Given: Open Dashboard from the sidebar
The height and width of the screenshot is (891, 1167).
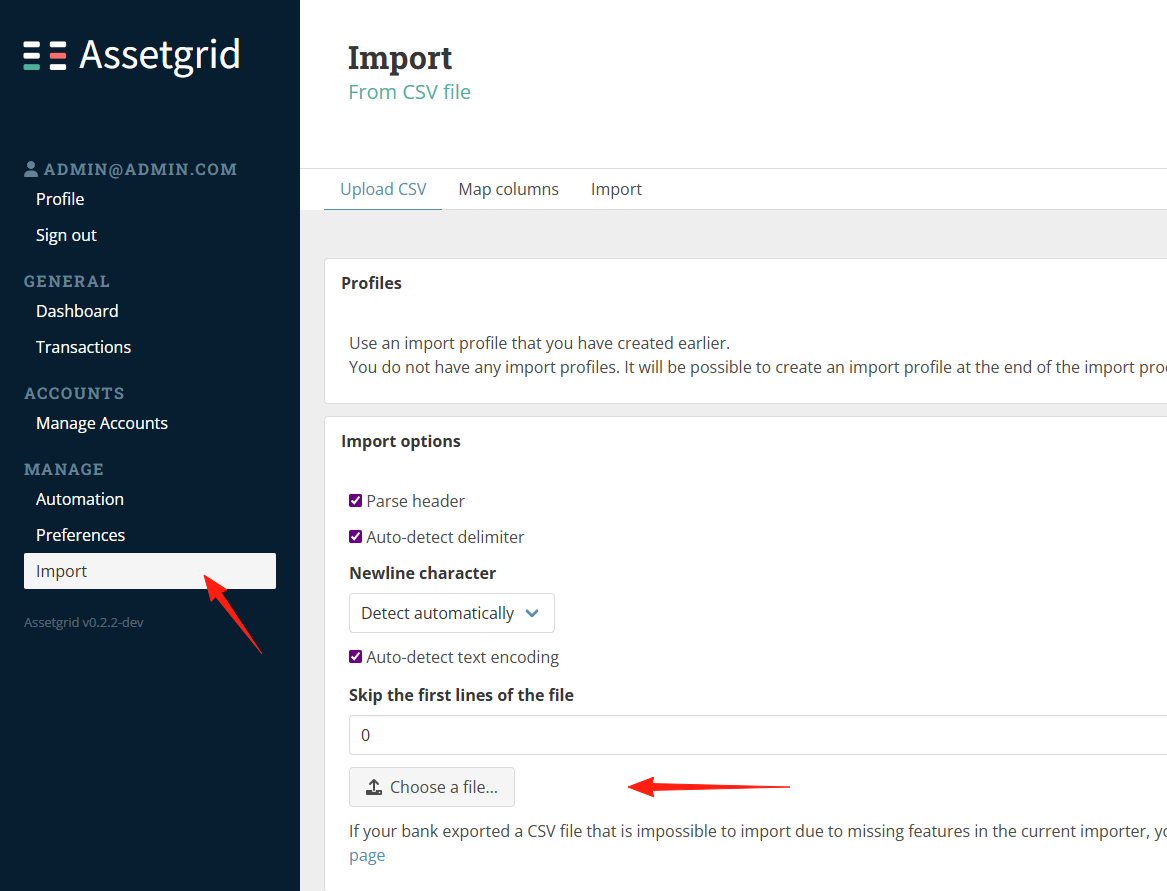Looking at the screenshot, I should coord(77,311).
